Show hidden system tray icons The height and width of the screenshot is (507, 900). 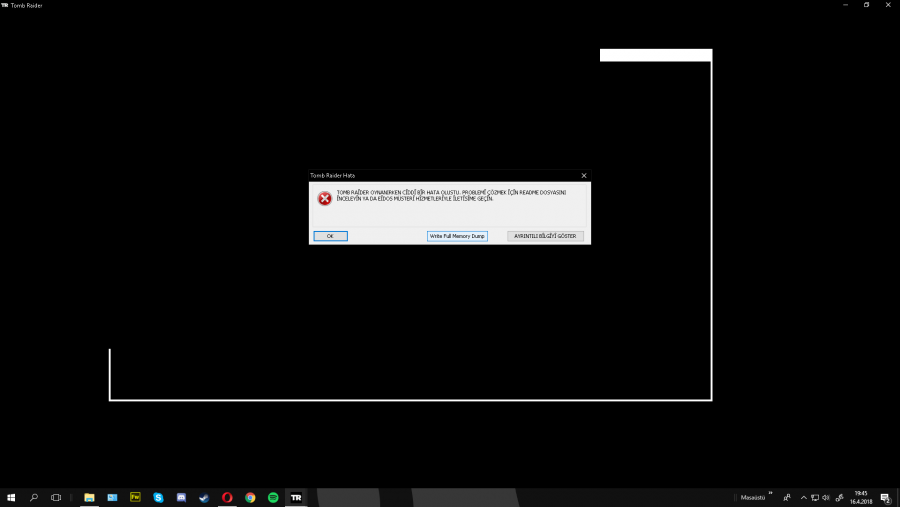click(x=804, y=498)
